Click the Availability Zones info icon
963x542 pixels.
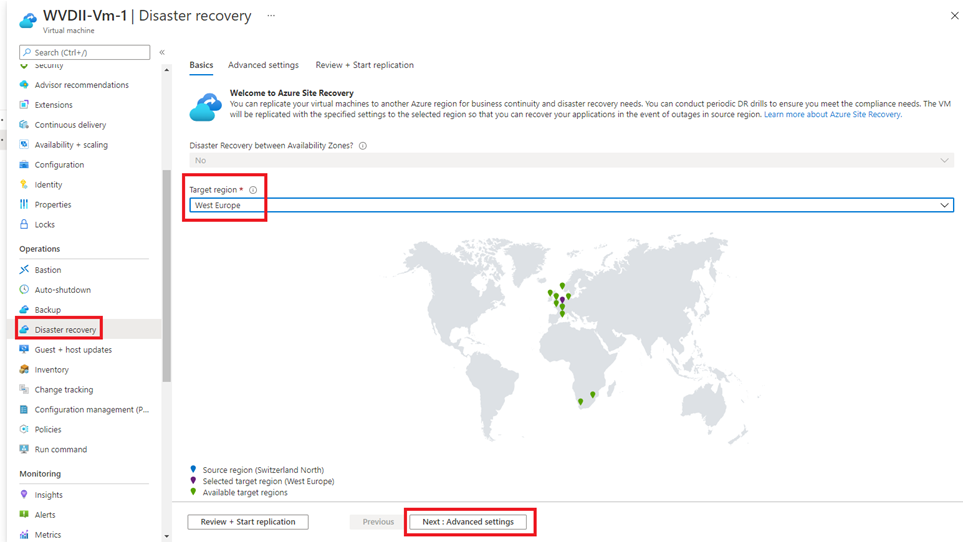click(363, 145)
